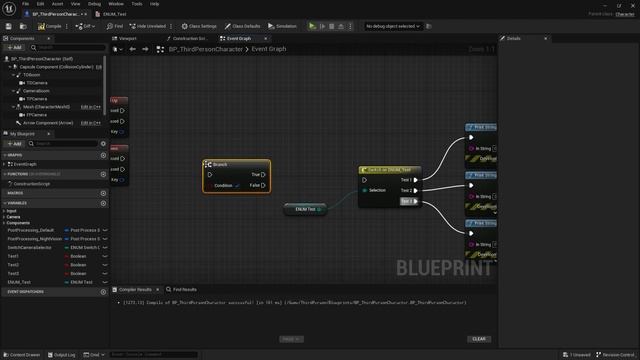The height and width of the screenshot is (360, 640).
Task: Click the advance single frame button
Action: coord(322,27)
